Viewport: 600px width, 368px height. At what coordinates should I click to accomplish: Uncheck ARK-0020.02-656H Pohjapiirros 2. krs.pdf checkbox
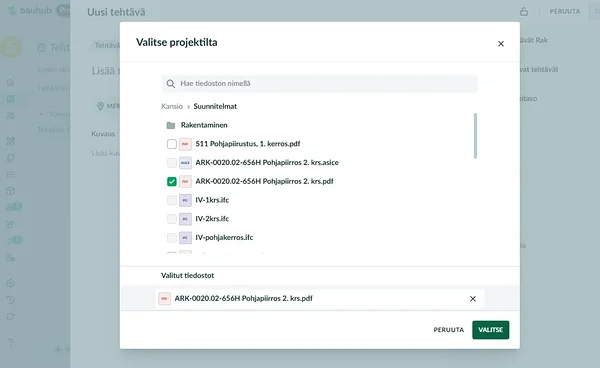point(172,181)
